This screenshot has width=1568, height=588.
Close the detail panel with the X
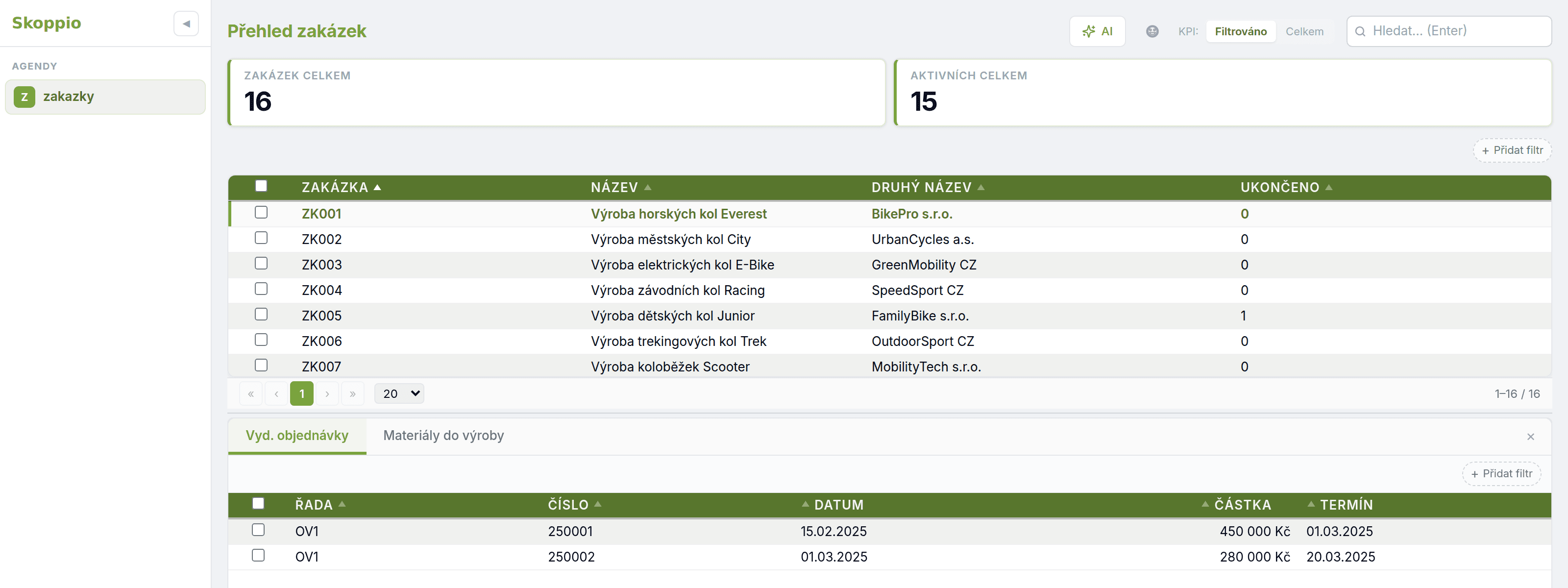(1530, 437)
